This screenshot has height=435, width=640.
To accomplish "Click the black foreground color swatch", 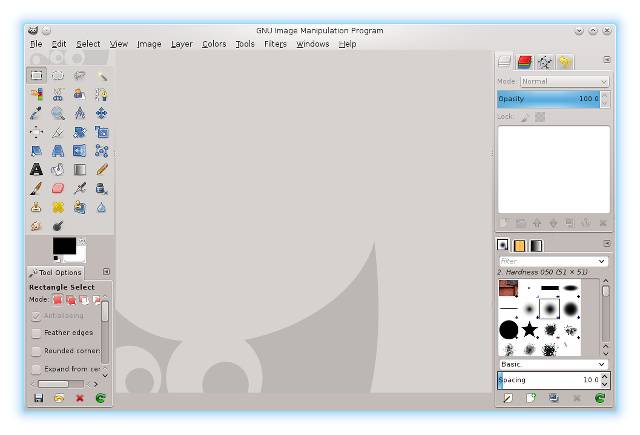I will pos(64,246).
